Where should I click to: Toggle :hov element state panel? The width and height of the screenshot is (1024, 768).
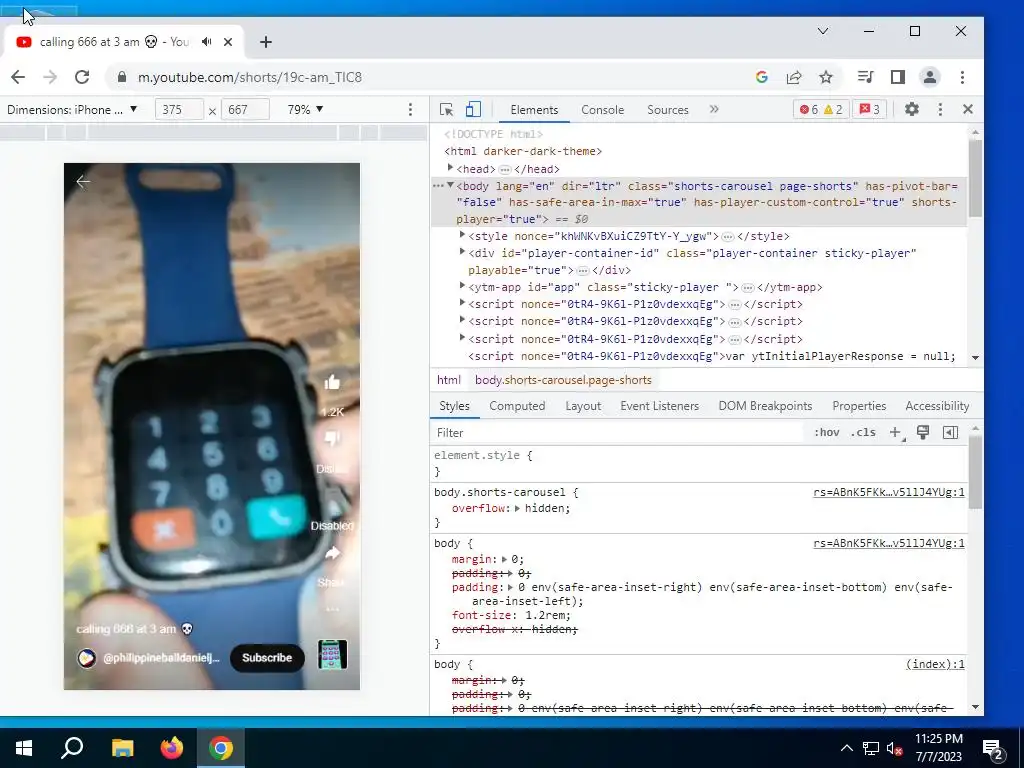pos(826,432)
